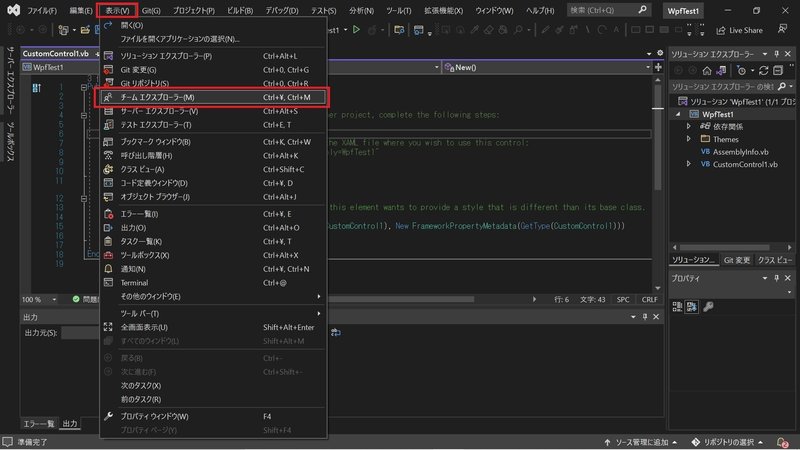This screenshot has height=450, width=800.
Task: Click リポジトリの選択 in status bar
Action: [x=727, y=442]
